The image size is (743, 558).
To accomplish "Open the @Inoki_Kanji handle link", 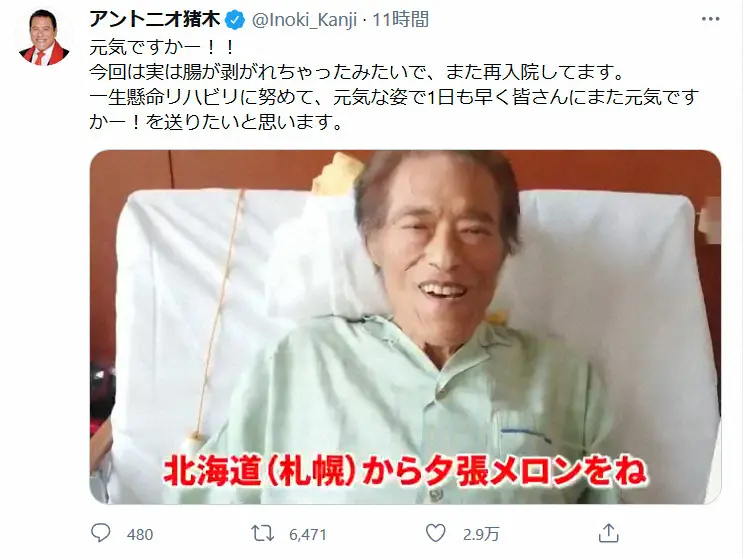I will point(304,20).
